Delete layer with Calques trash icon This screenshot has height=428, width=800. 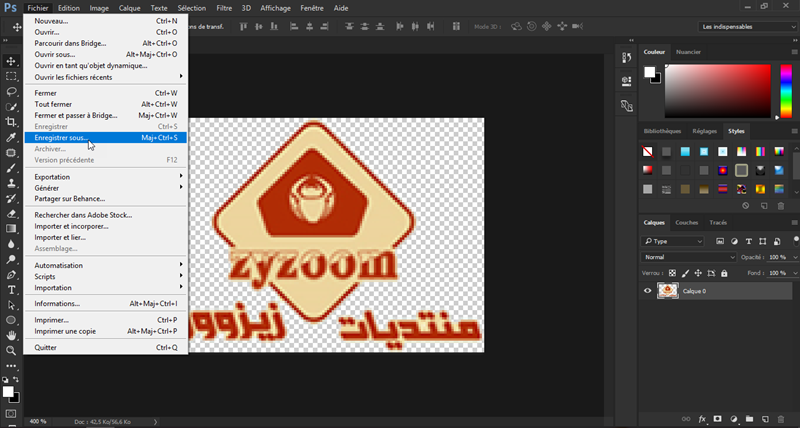coord(781,419)
